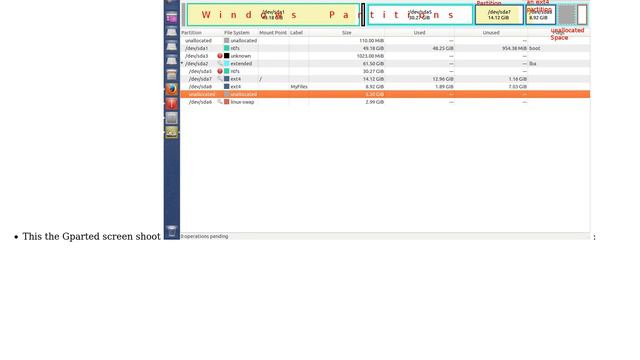Select the /dev/sda2 extended partition row
640x360 pixels.
385,64
